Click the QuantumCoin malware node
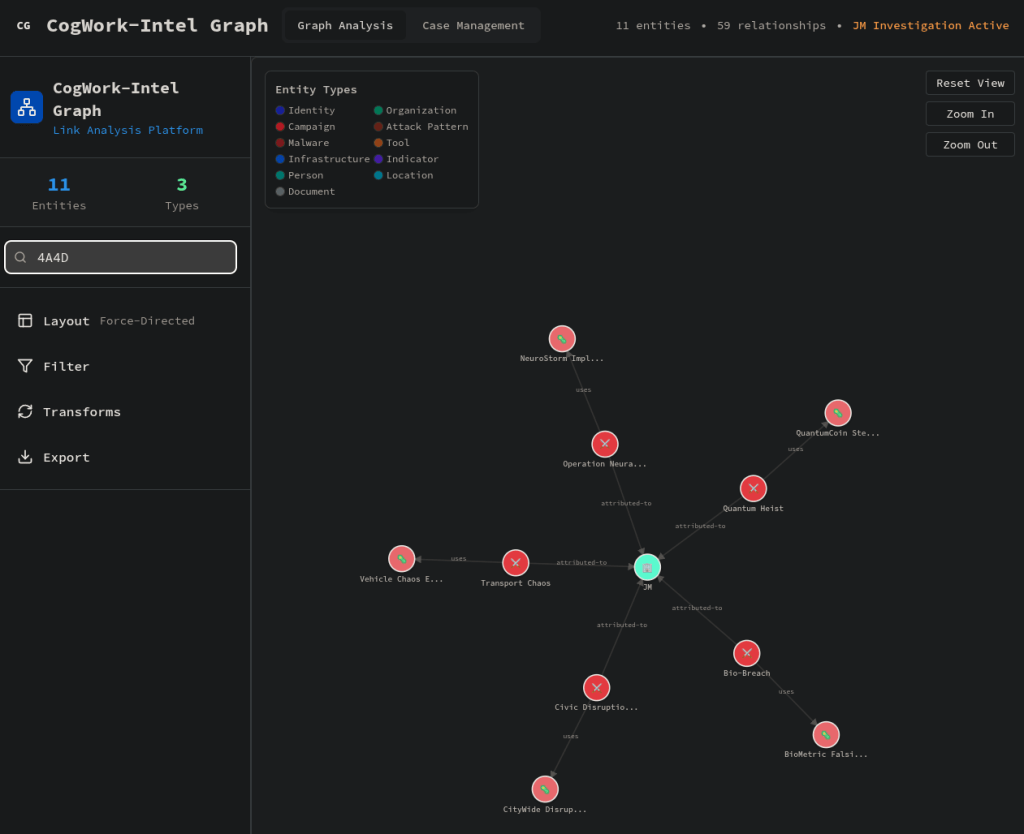 coord(837,413)
